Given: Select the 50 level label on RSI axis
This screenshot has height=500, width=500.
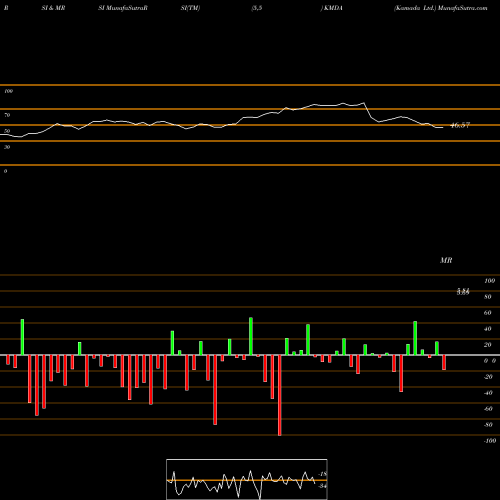Looking at the screenshot, I should coord(7,131).
